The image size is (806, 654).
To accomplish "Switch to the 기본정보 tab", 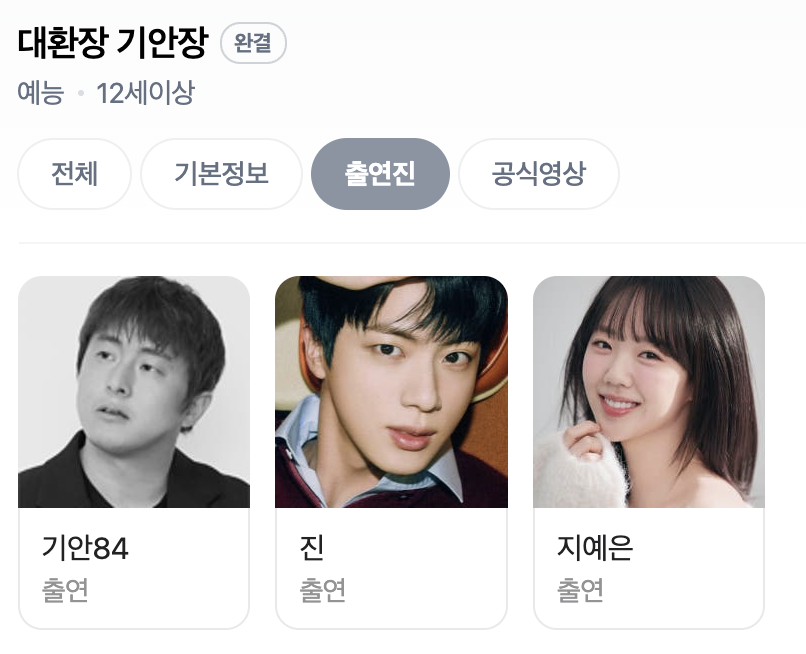I will [x=221, y=174].
